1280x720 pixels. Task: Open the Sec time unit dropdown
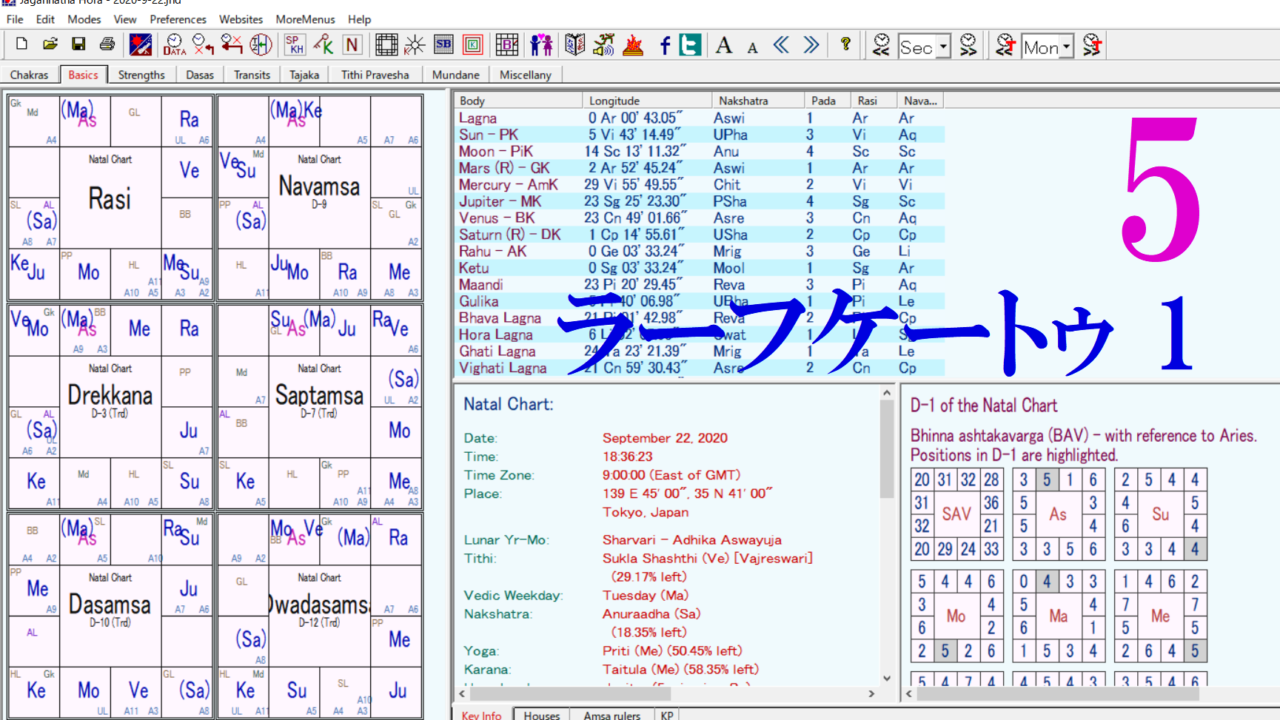(943, 47)
